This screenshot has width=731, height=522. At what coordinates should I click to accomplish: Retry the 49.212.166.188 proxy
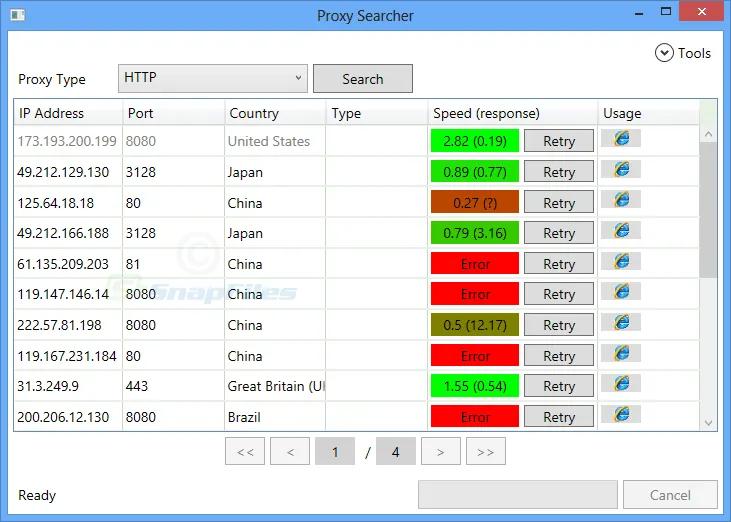(x=559, y=233)
